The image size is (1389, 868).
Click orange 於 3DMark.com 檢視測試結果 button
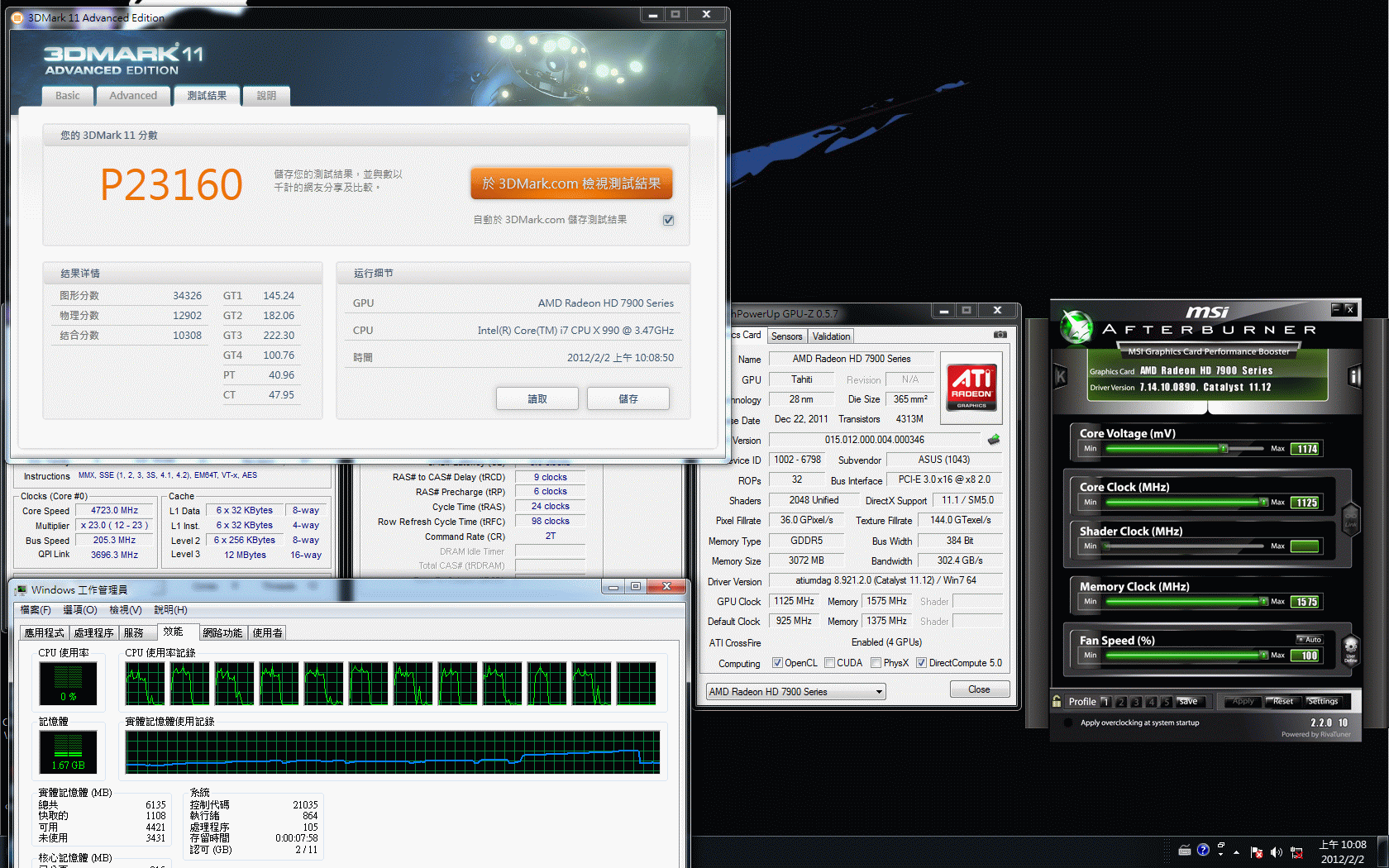coord(571,184)
